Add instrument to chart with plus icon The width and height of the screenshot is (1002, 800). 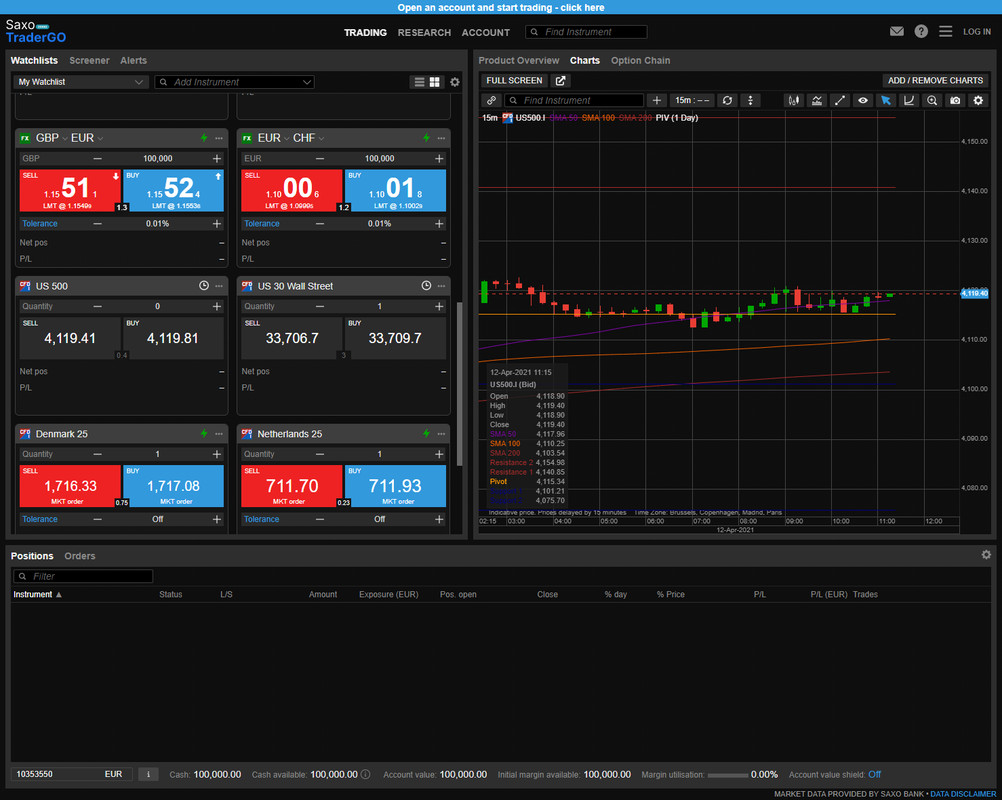(656, 100)
